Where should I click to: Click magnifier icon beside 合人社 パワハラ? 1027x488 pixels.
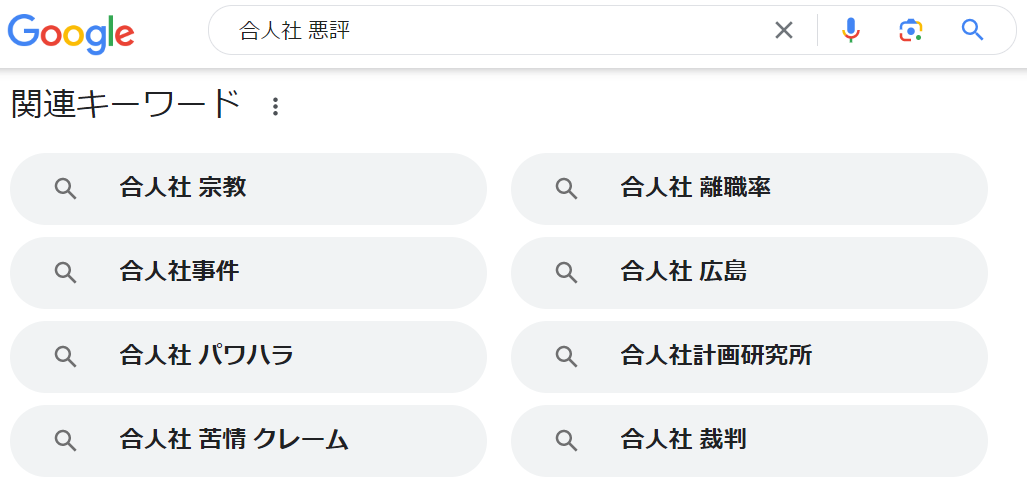pyautogui.click(x=65, y=357)
